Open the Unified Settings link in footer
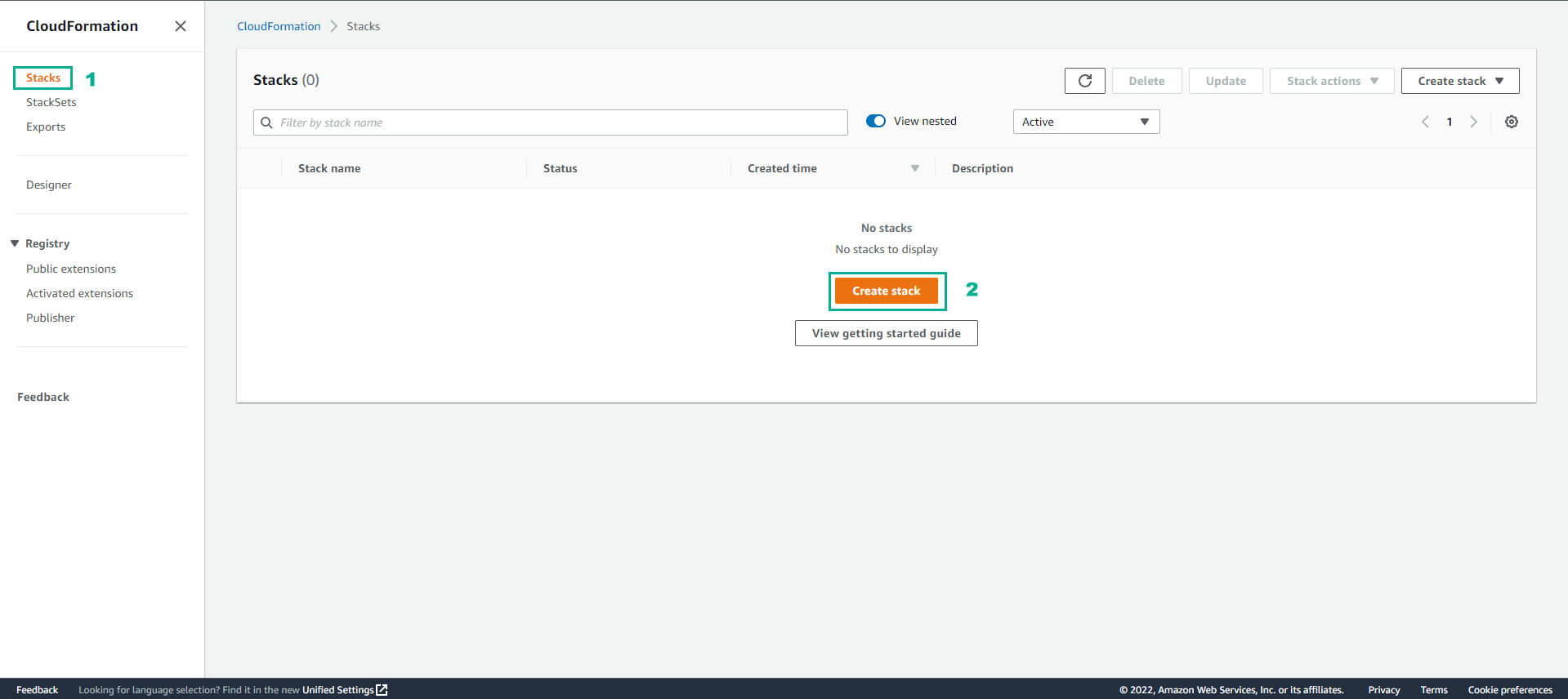Viewport: 1568px width, 699px height. [338, 690]
